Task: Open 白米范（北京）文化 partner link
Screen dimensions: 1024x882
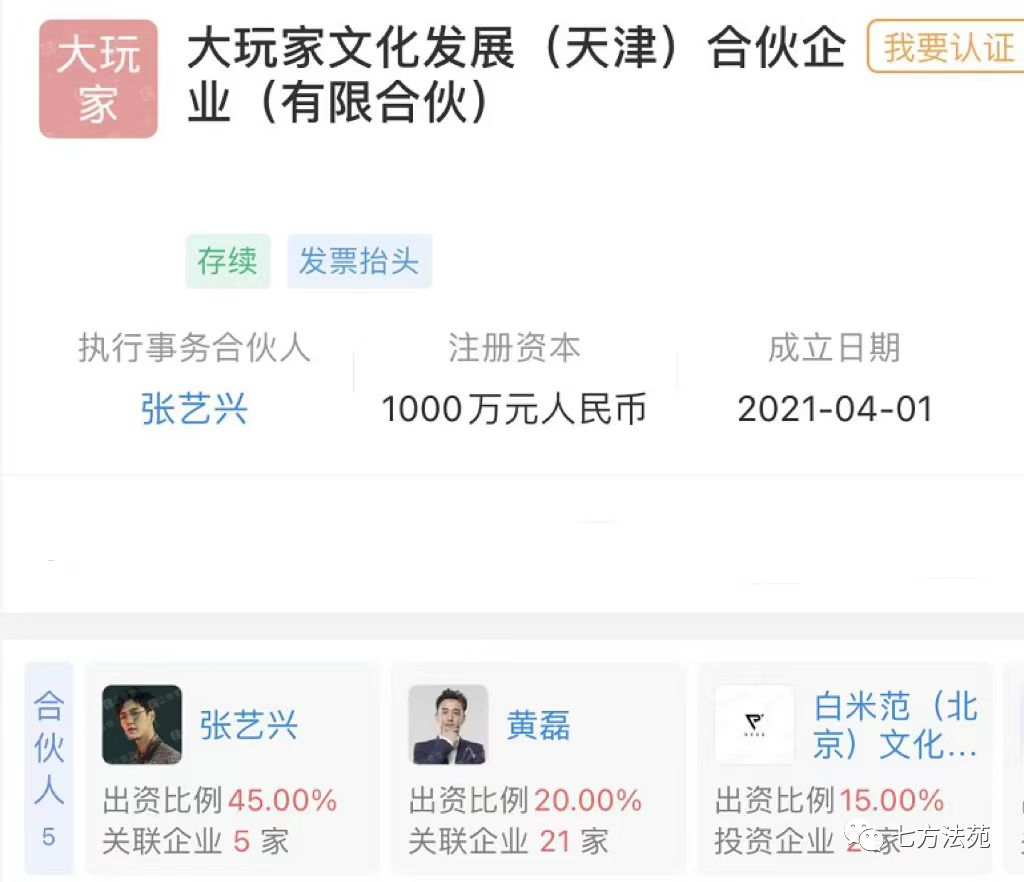Action: click(x=895, y=725)
